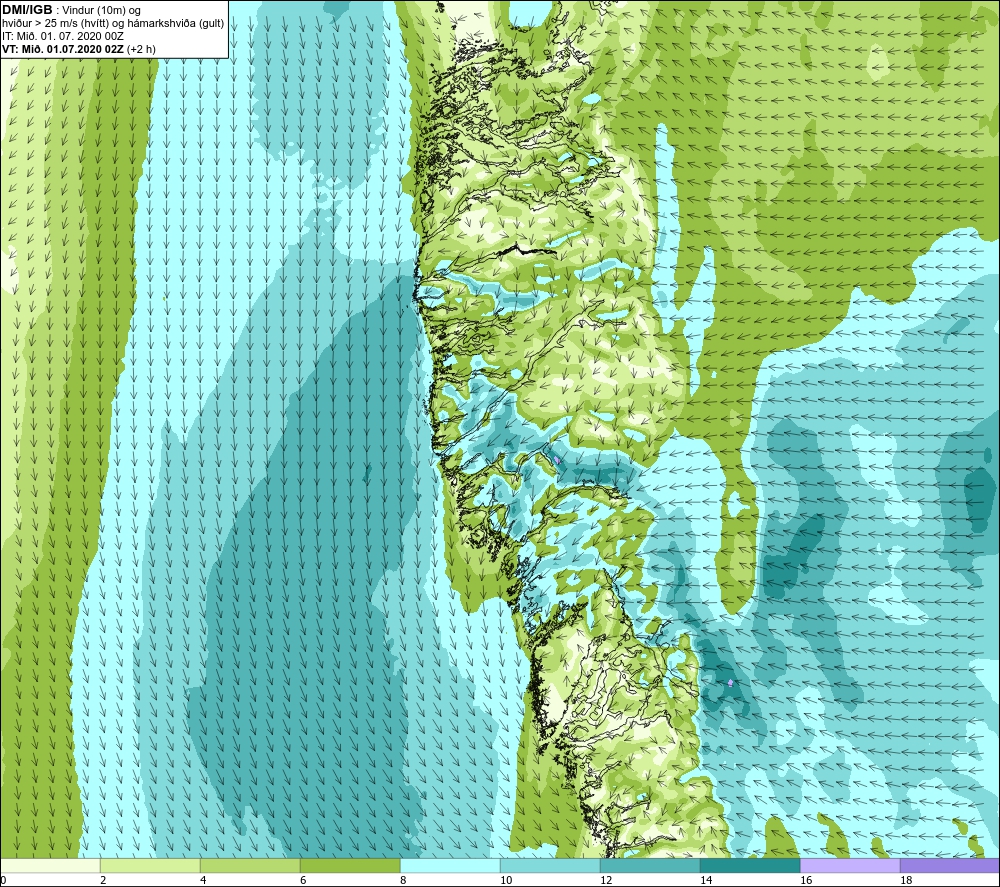Click the legend scale value 12

[606, 880]
